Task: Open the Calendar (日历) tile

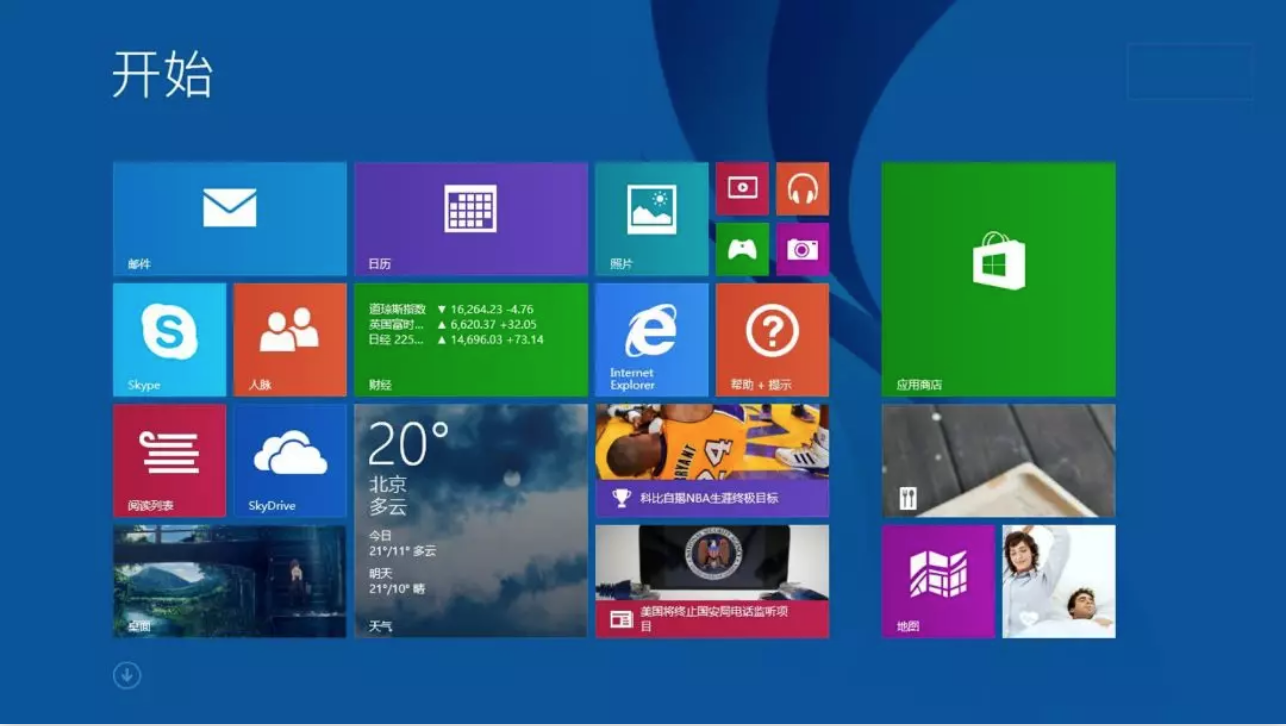Action: 471,219
